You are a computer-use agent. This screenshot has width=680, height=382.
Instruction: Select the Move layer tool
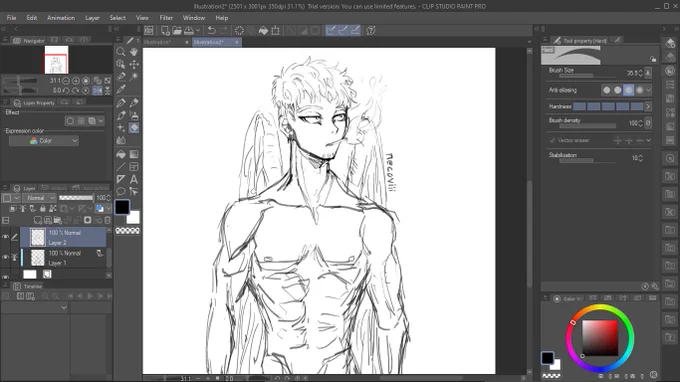click(x=134, y=64)
